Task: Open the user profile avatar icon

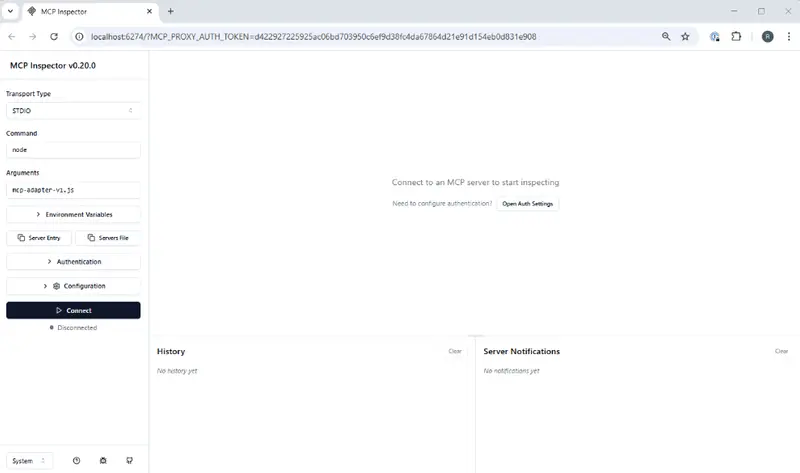Action: [767, 37]
